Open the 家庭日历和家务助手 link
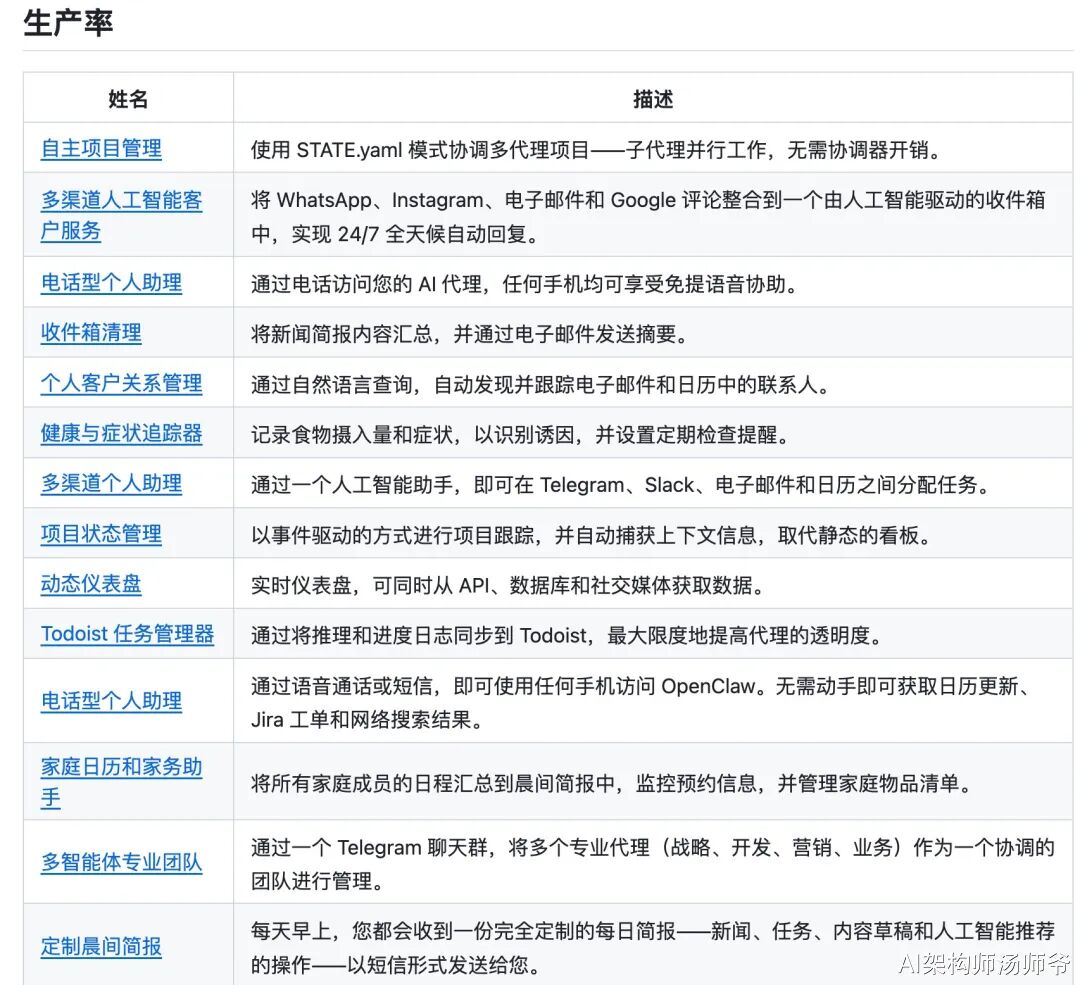The width and height of the screenshot is (1080, 985). (x=120, y=783)
